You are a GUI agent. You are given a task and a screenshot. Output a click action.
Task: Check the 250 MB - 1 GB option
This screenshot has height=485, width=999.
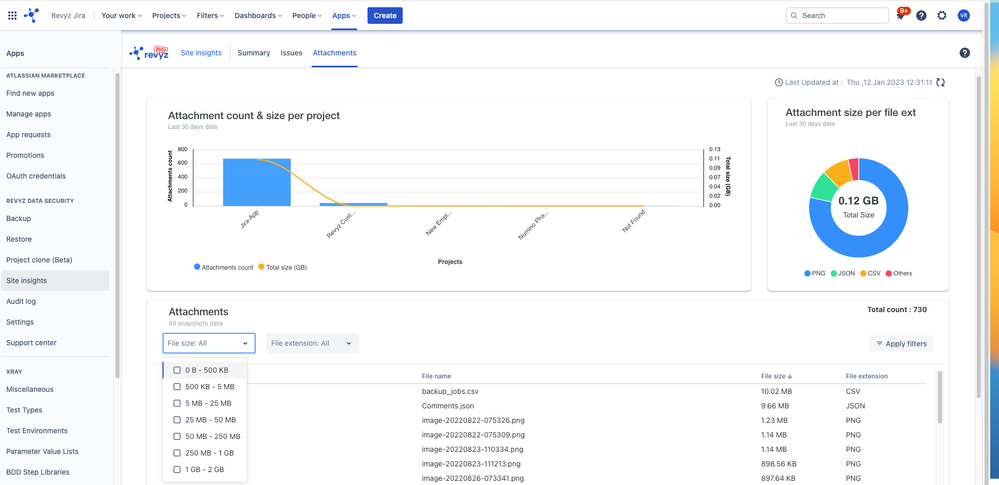177,452
